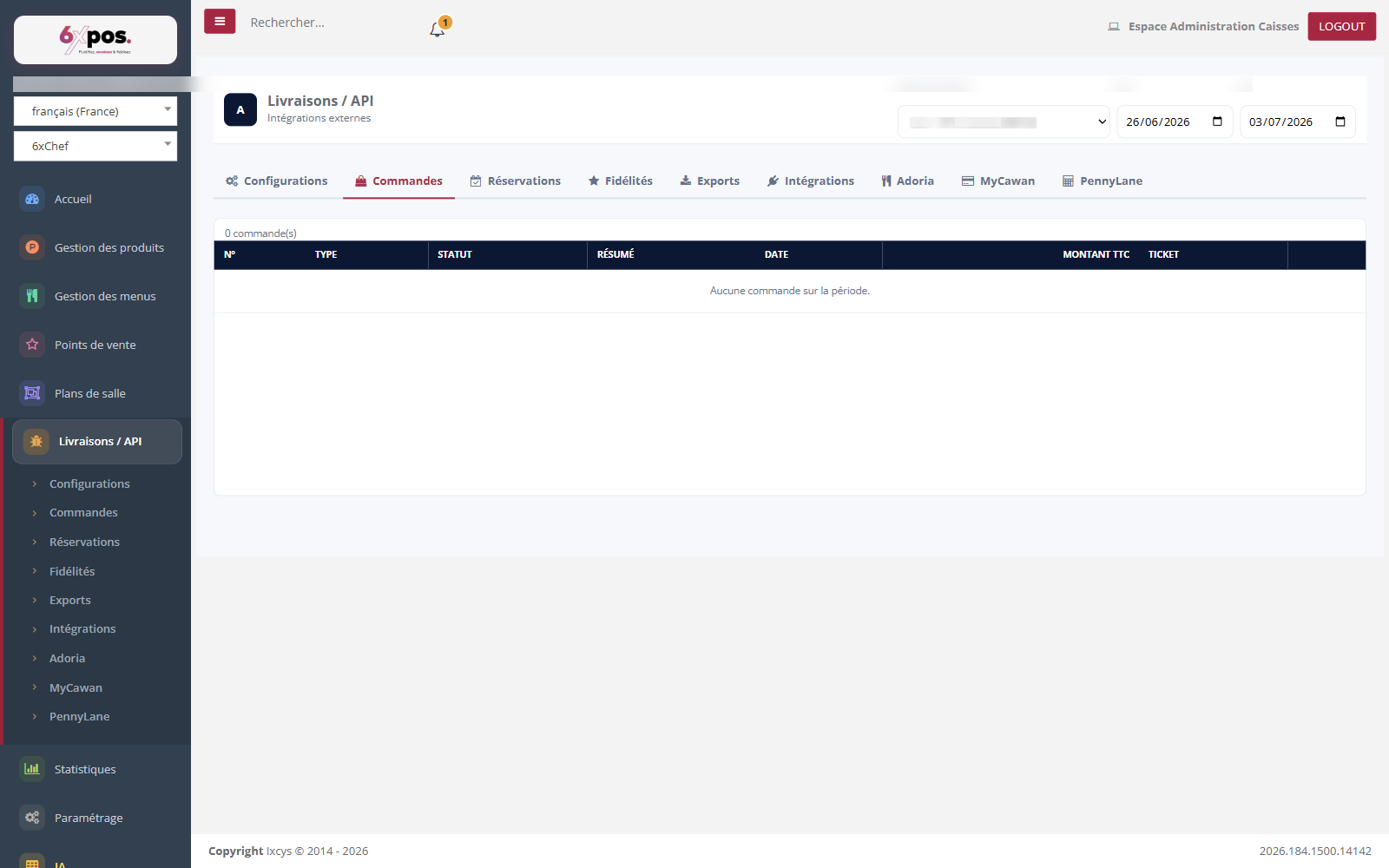Click the Rechercher search field
Screen dimensions: 1389x868
click(330, 23)
